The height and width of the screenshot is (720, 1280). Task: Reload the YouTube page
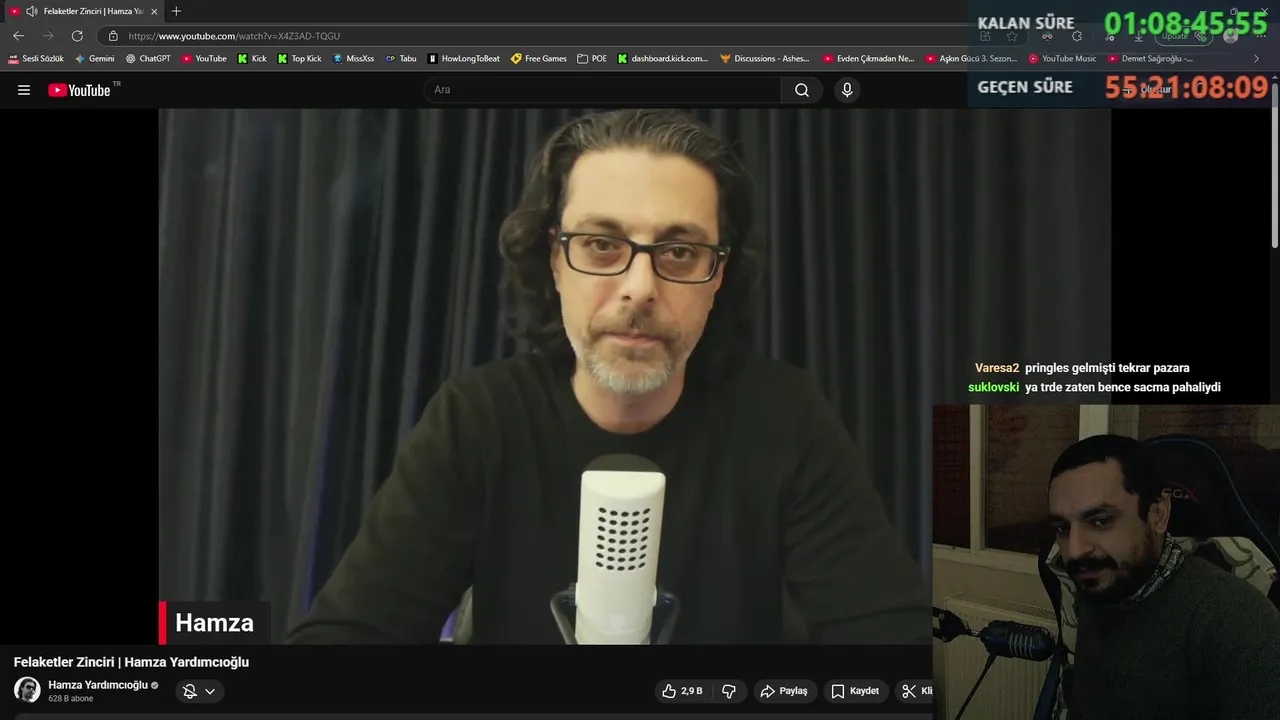77,36
